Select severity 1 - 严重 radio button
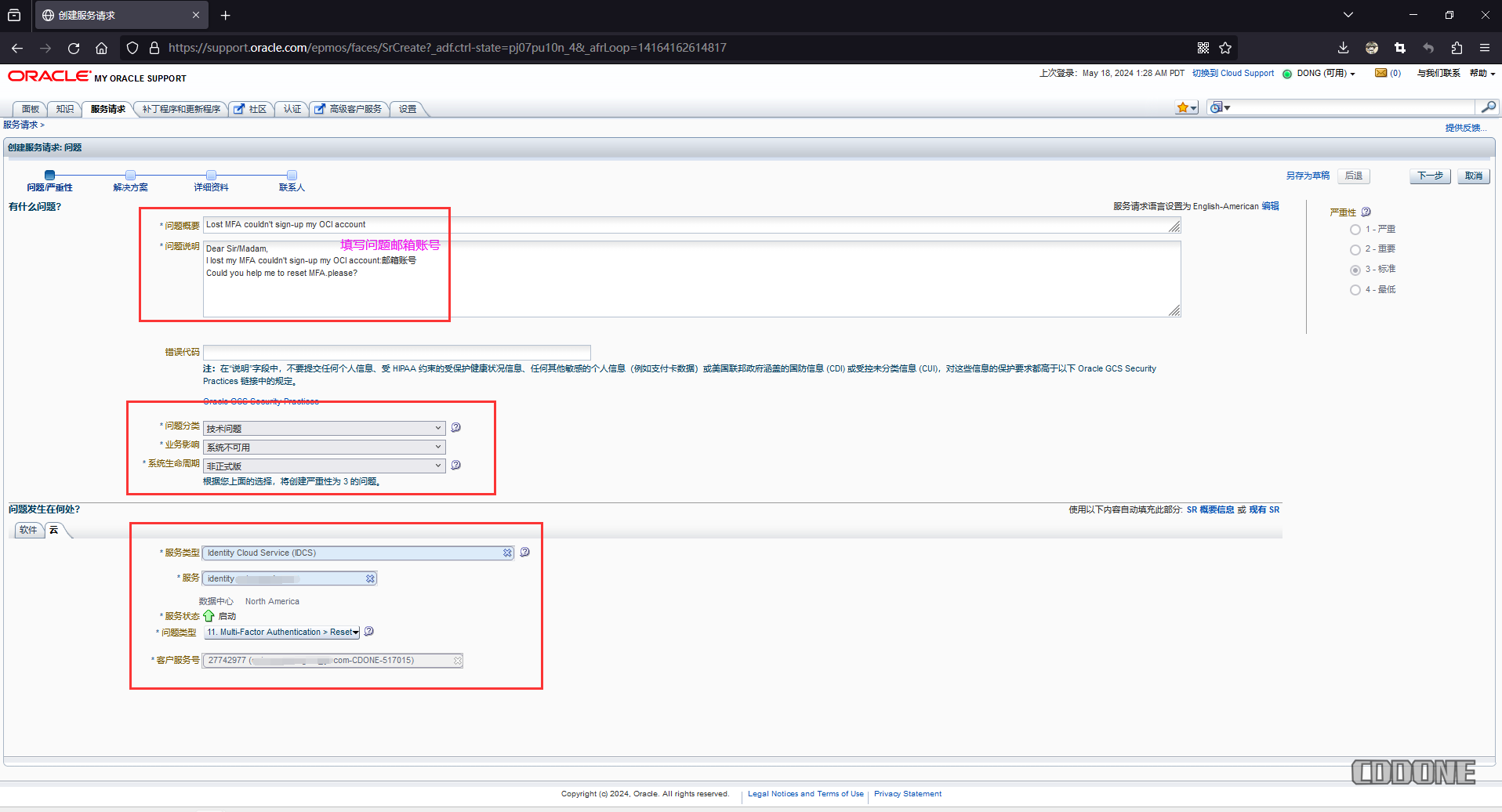The image size is (1502, 812). pyautogui.click(x=1355, y=230)
